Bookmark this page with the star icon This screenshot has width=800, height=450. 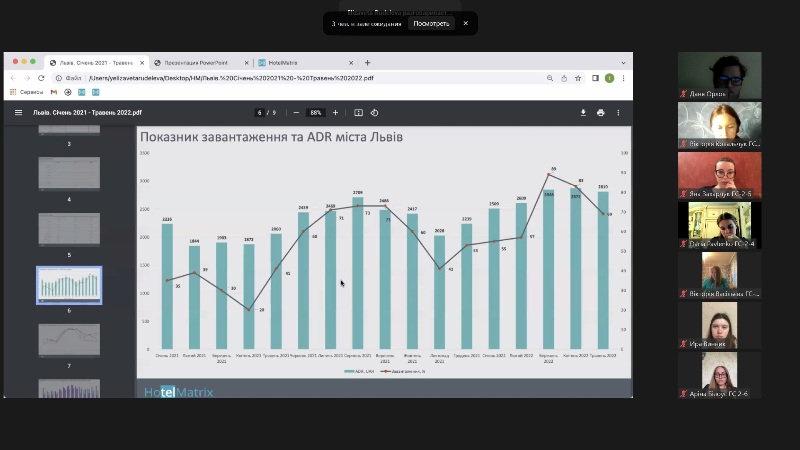point(579,78)
